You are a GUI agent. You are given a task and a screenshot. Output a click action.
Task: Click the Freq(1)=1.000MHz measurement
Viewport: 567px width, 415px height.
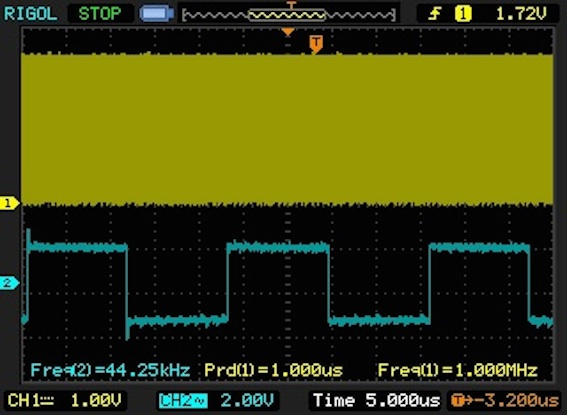click(457, 370)
